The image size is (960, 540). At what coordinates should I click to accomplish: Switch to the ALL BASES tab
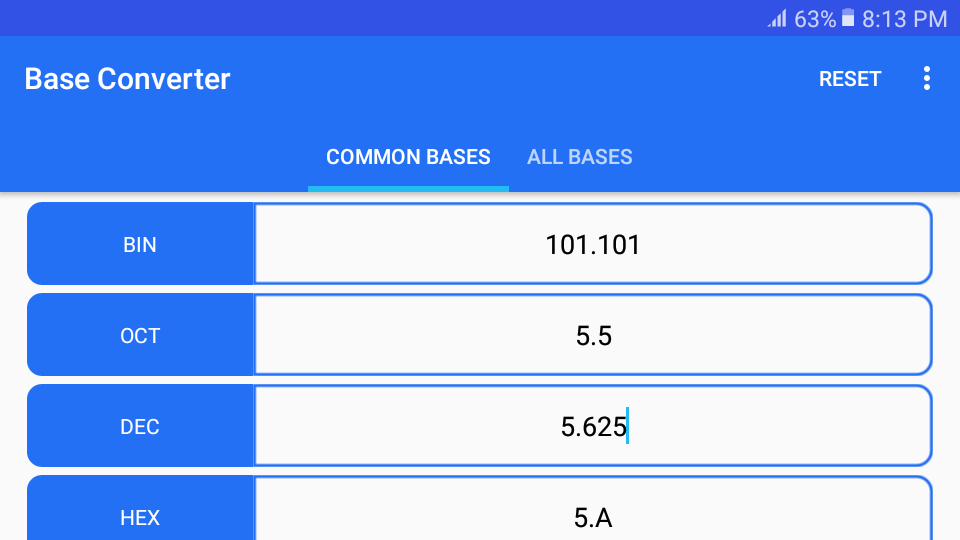(580, 157)
